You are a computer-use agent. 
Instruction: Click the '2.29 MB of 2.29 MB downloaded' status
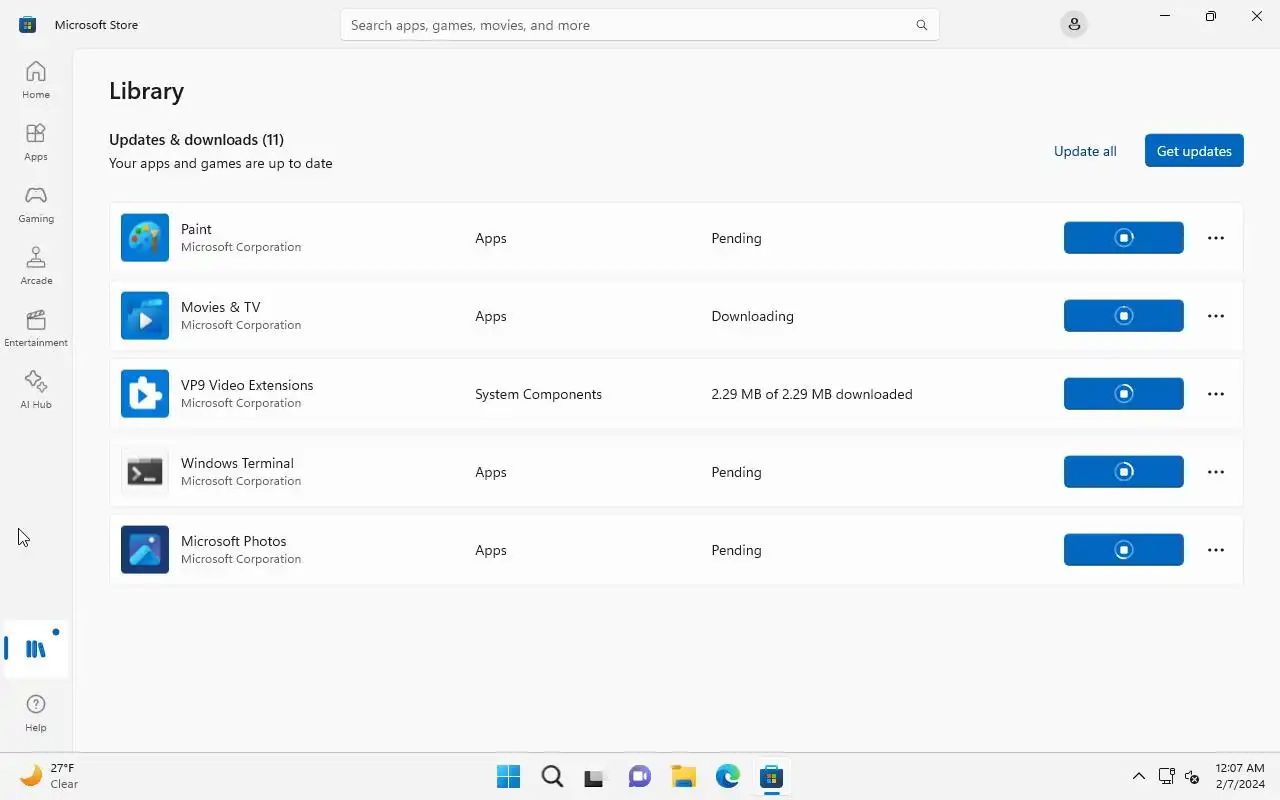click(x=812, y=394)
